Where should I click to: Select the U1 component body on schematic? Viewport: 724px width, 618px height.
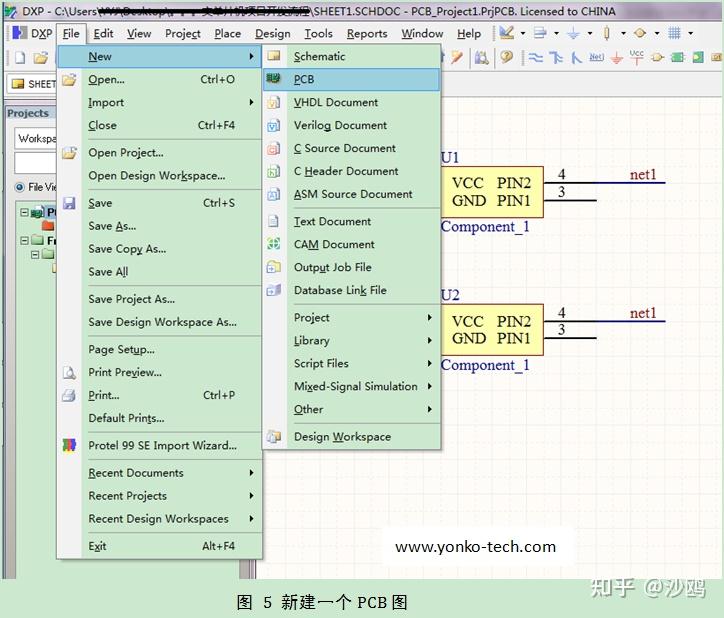pyautogui.click(x=492, y=192)
